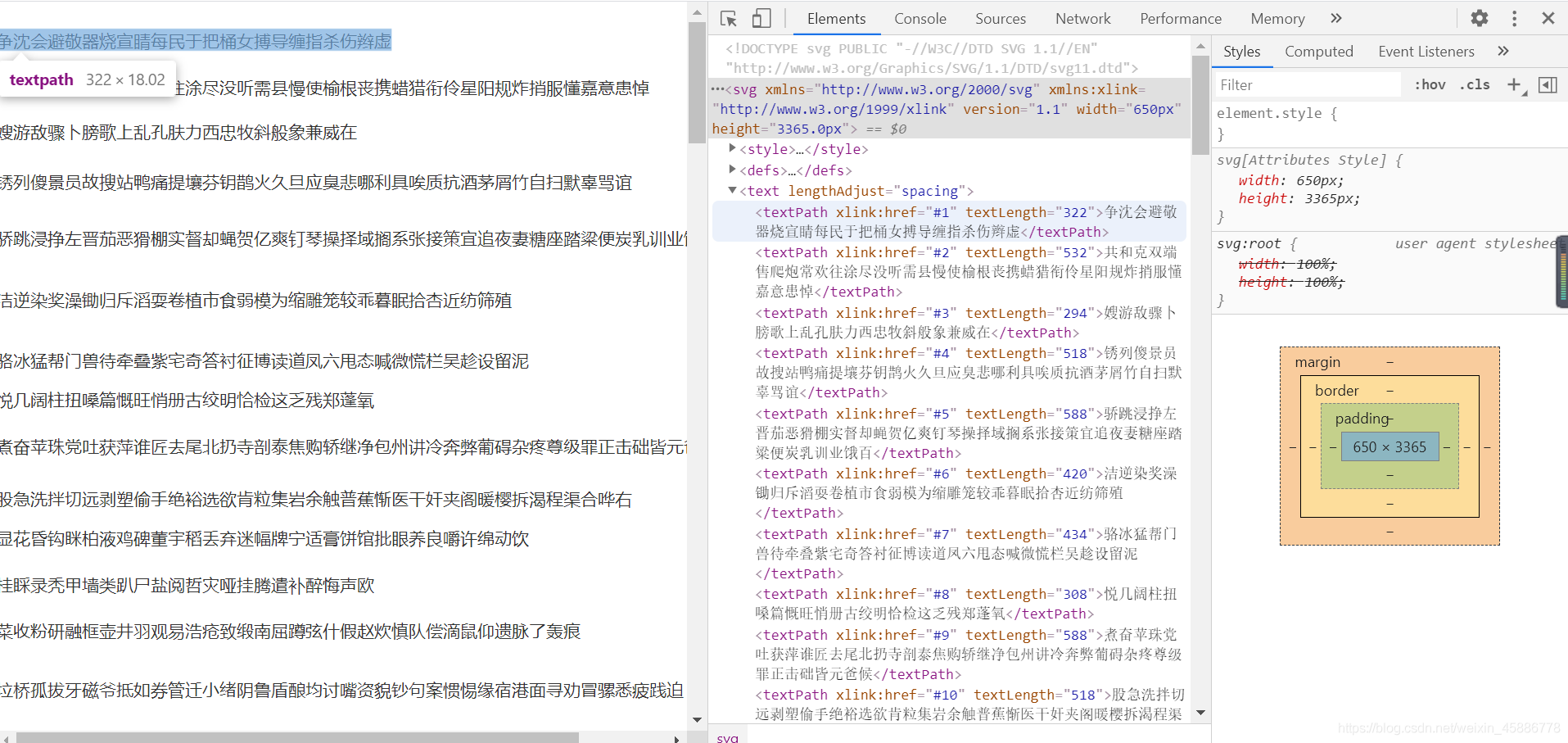Click the page text line starting 锈列傻景员

click(316, 183)
